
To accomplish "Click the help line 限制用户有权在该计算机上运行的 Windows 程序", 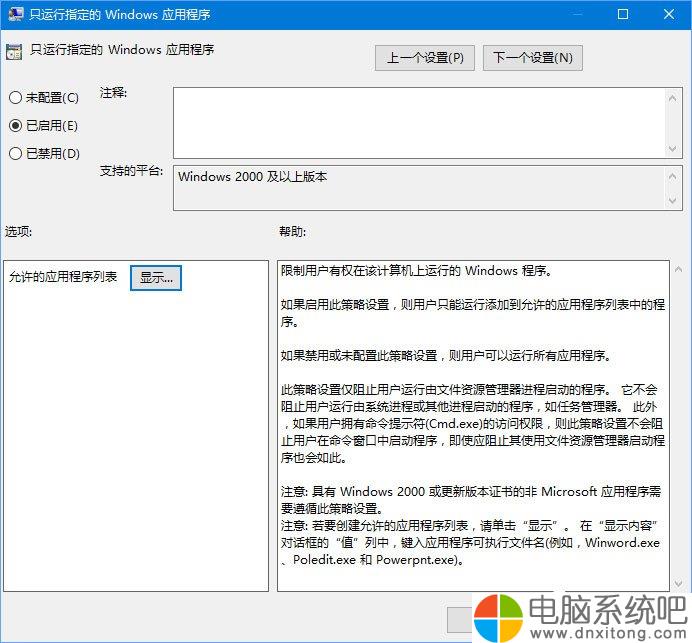I will (416, 271).
